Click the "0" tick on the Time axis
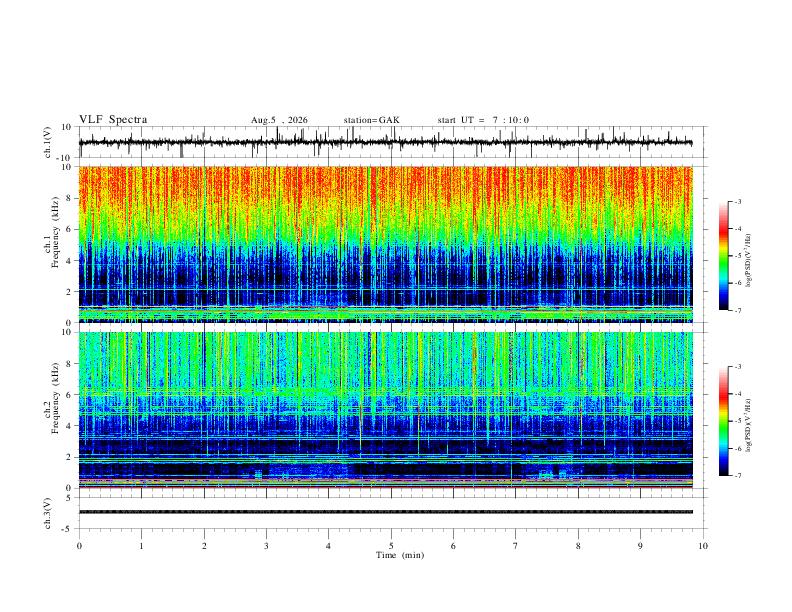This screenshot has height=612, width=792. pos(79,546)
